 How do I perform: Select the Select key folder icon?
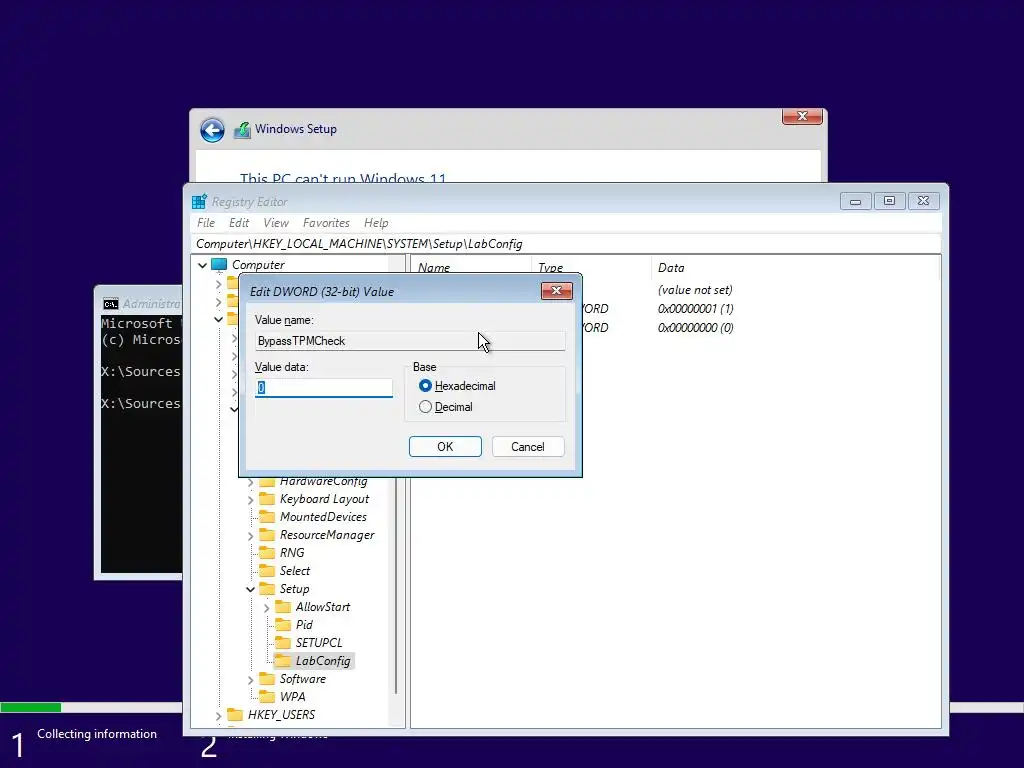267,571
